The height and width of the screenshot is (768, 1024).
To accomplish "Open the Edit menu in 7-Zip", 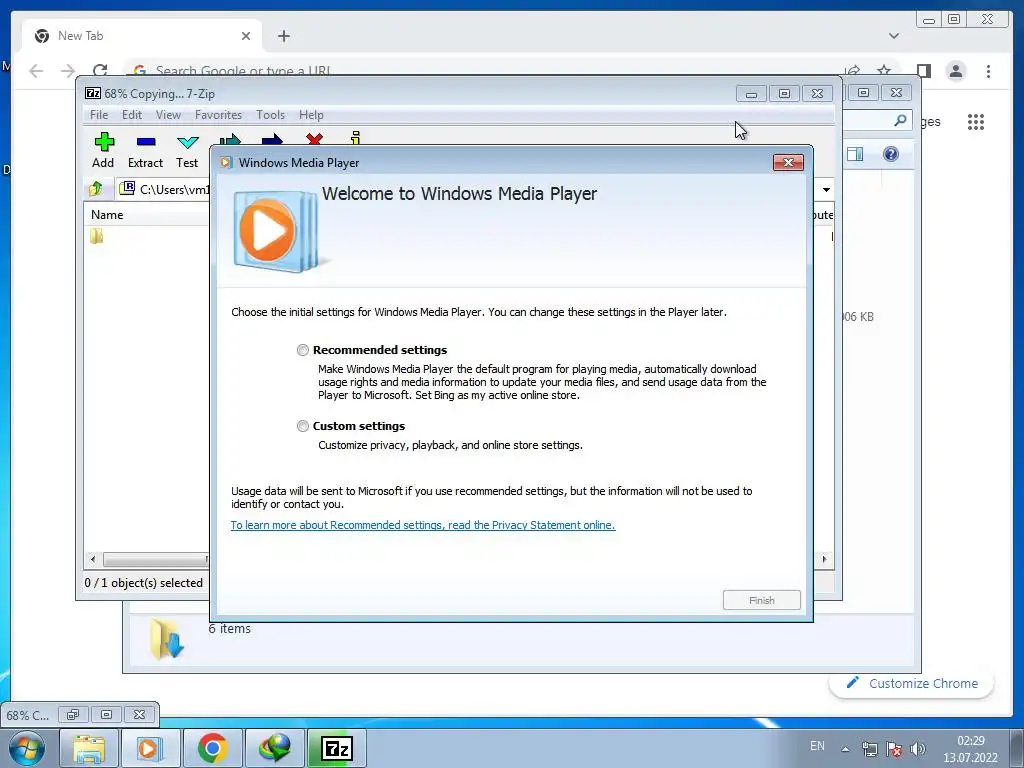I will coord(132,115).
